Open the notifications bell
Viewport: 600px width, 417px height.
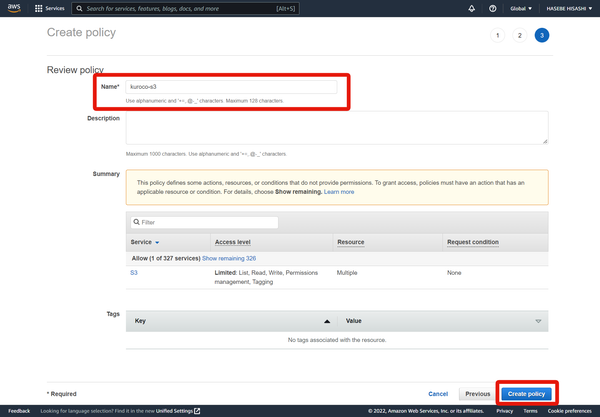click(x=471, y=8)
